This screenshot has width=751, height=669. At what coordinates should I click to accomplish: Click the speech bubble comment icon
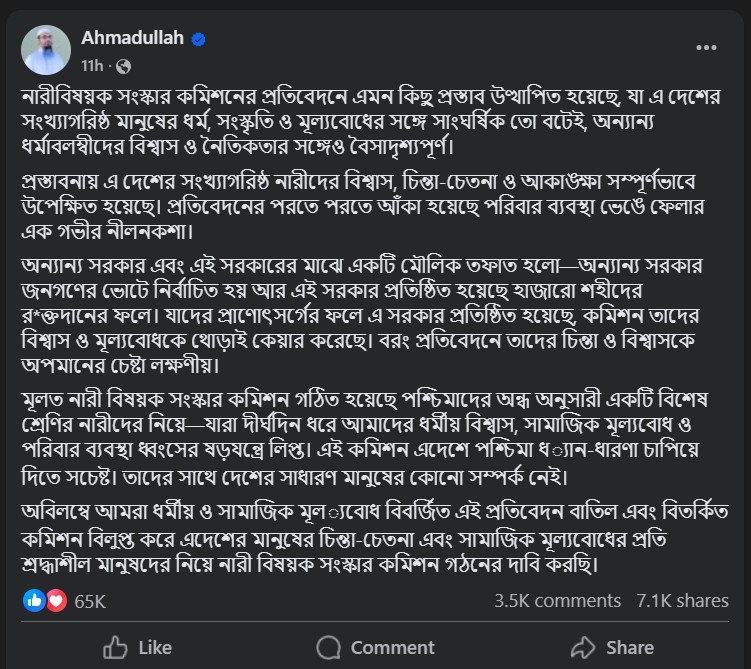click(x=329, y=647)
